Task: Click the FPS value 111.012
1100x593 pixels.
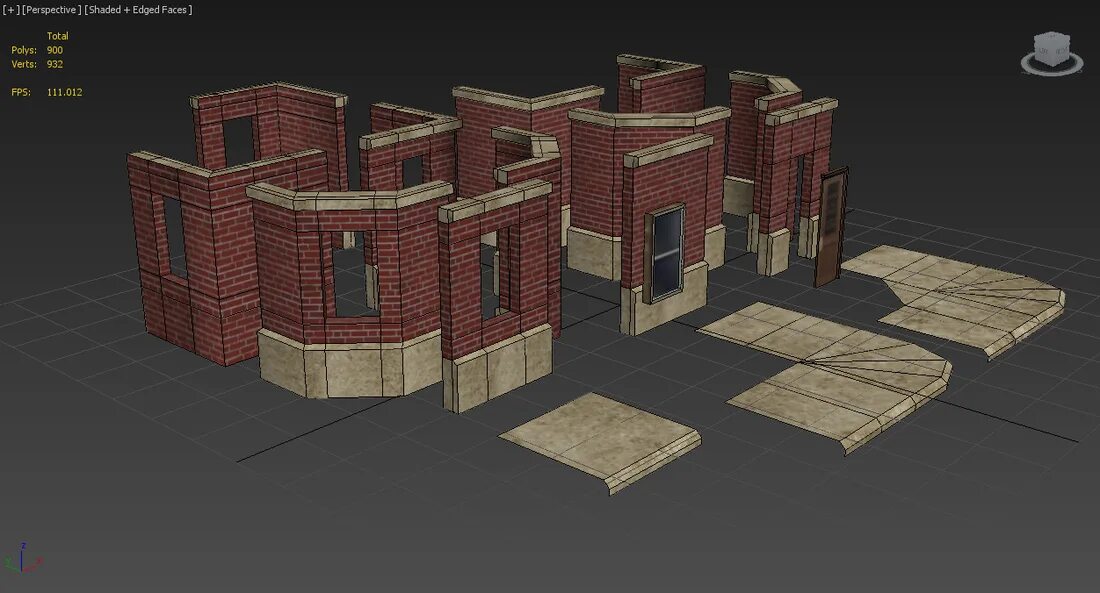Action: coord(65,92)
